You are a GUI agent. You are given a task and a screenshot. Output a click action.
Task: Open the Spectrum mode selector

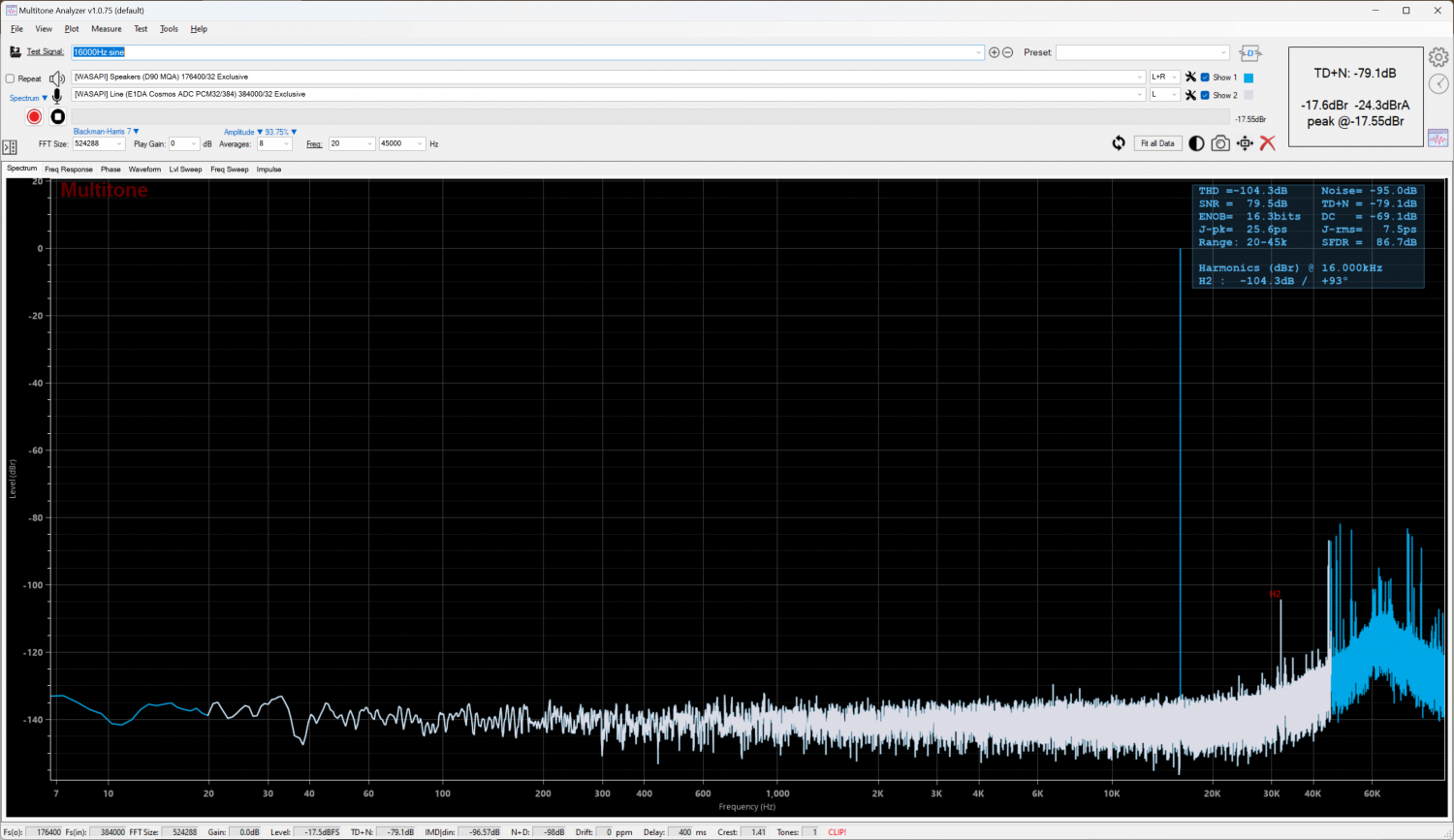28,98
